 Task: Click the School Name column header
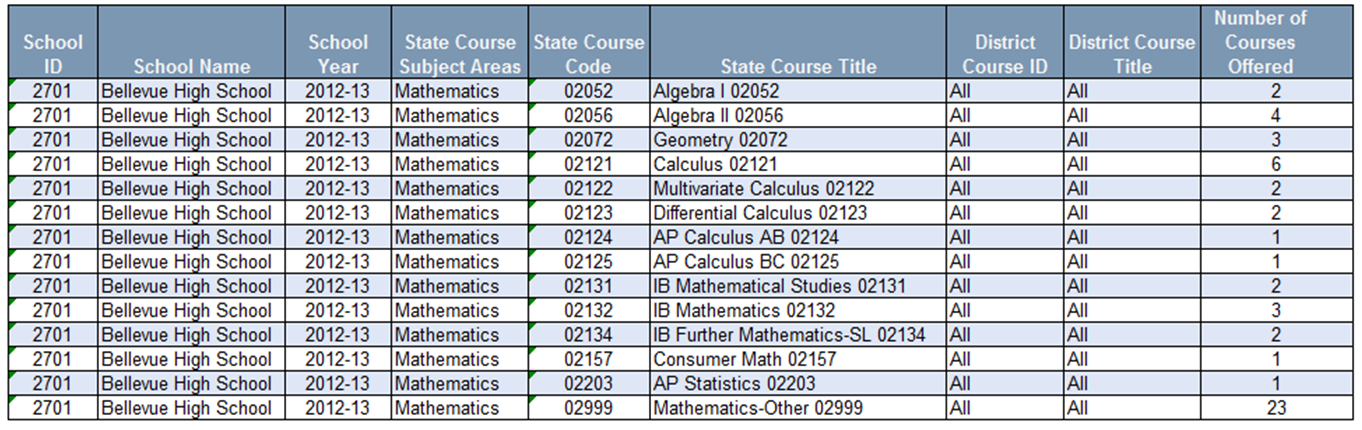[x=191, y=42]
